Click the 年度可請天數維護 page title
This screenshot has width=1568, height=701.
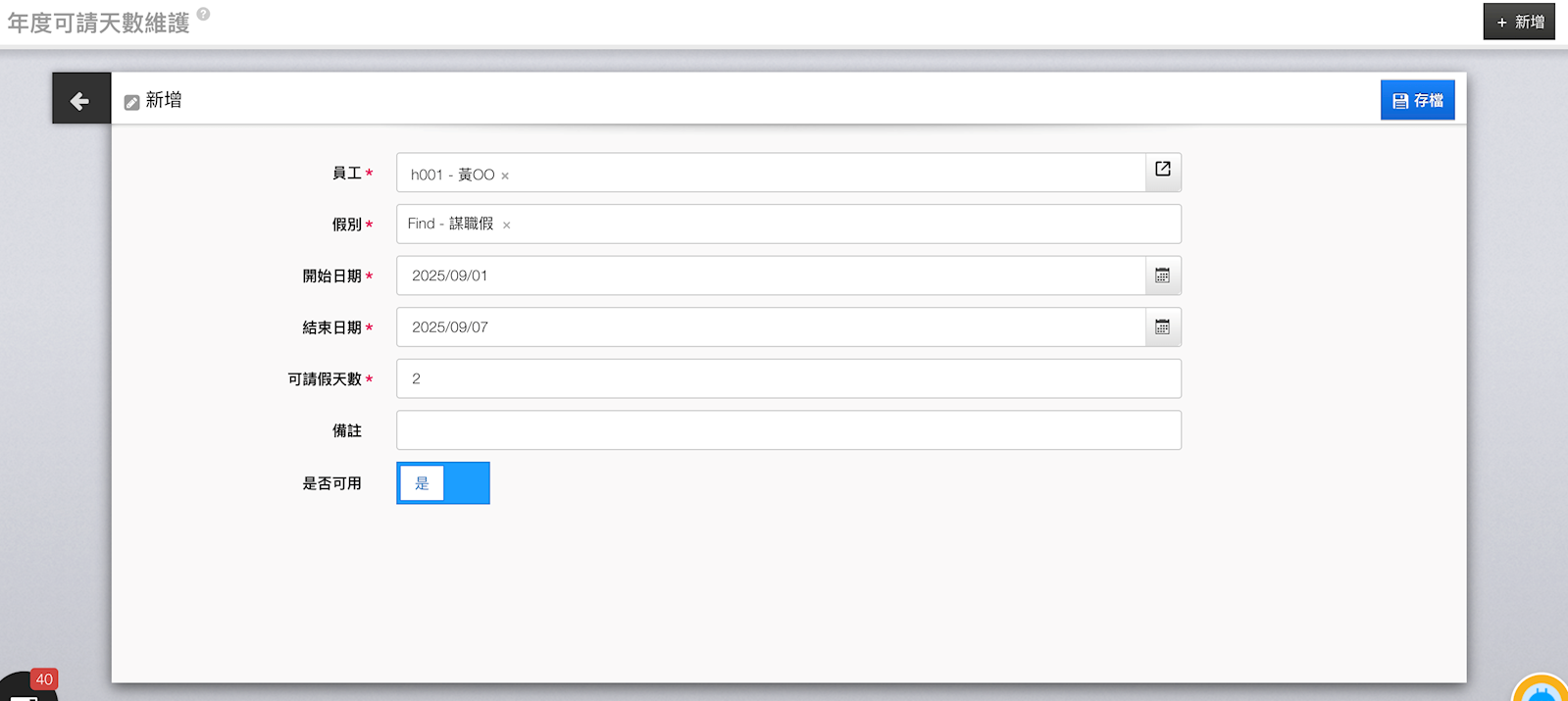99,24
